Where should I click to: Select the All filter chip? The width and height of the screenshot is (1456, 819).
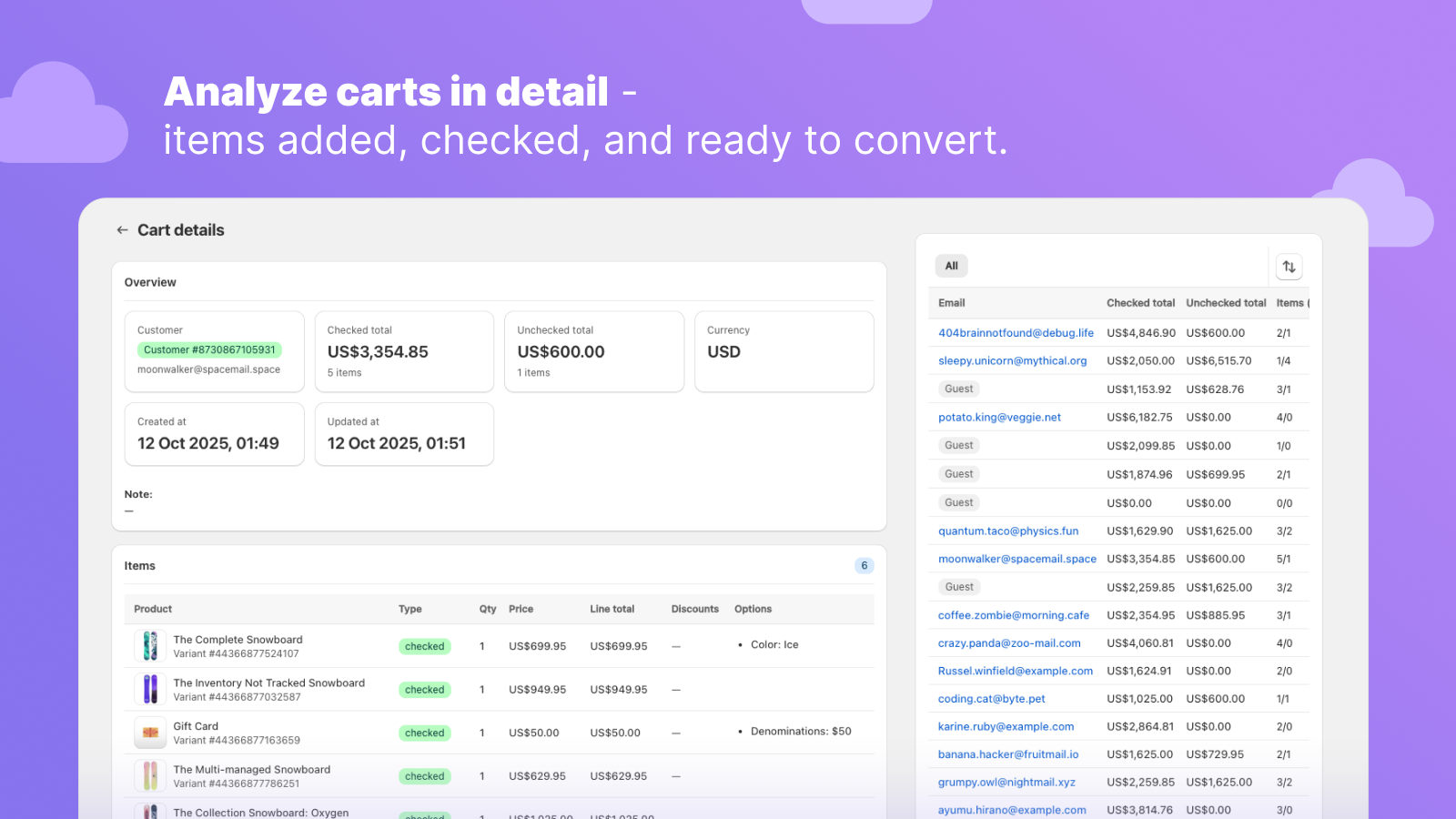click(x=951, y=266)
